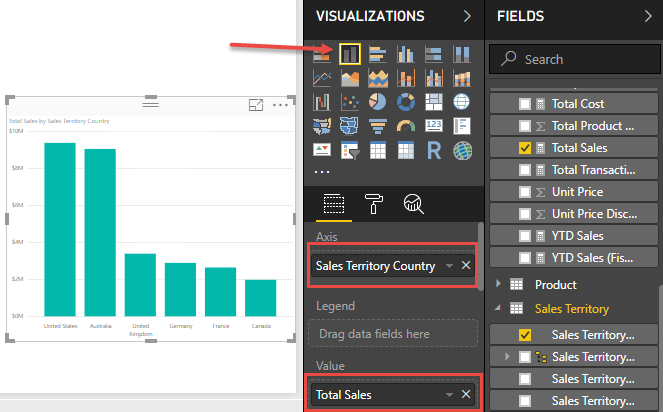Collapse the Visualizations pane with chevron
The height and width of the screenshot is (412, 663).
466,16
